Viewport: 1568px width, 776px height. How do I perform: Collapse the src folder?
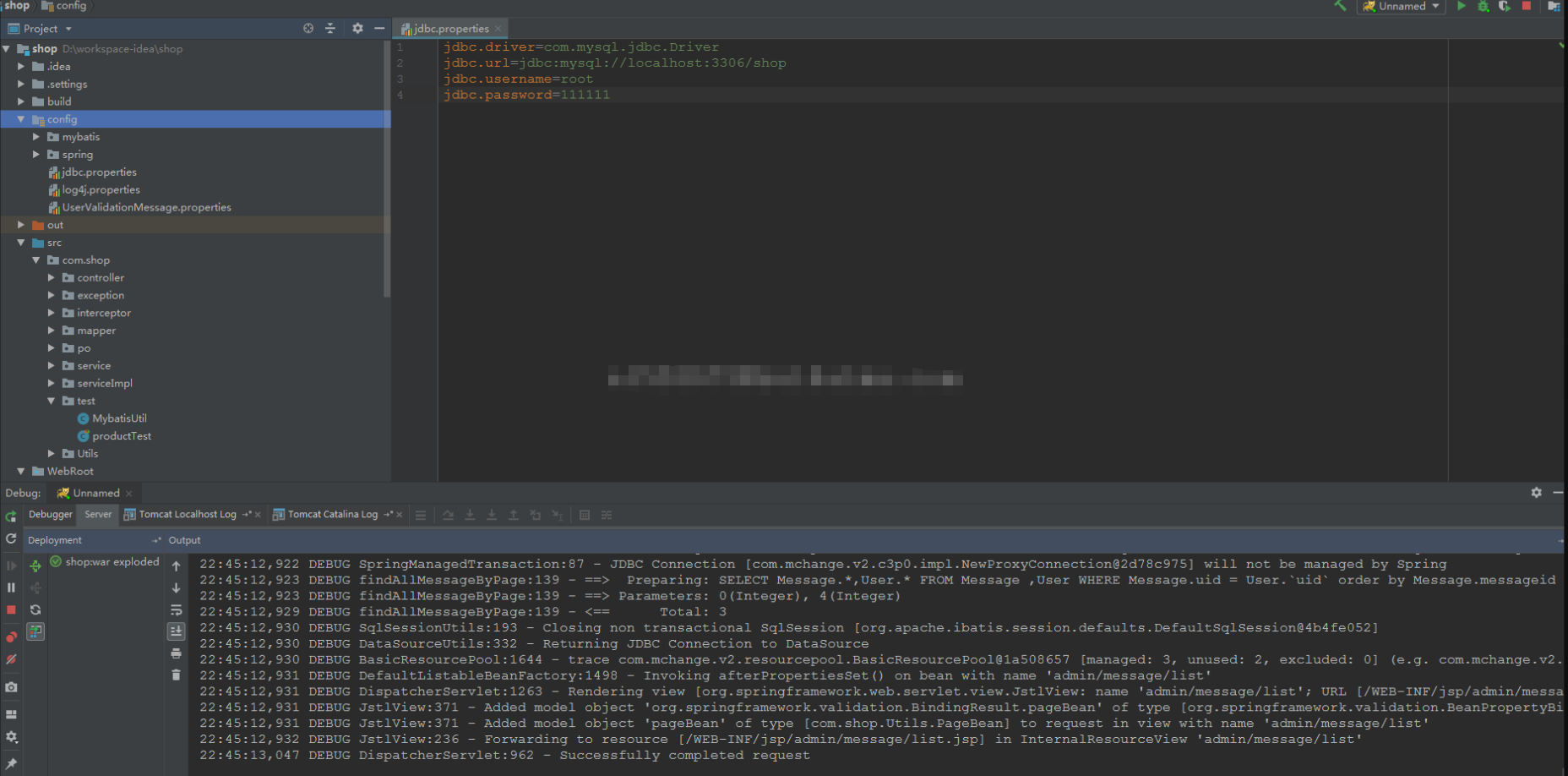pos(21,243)
